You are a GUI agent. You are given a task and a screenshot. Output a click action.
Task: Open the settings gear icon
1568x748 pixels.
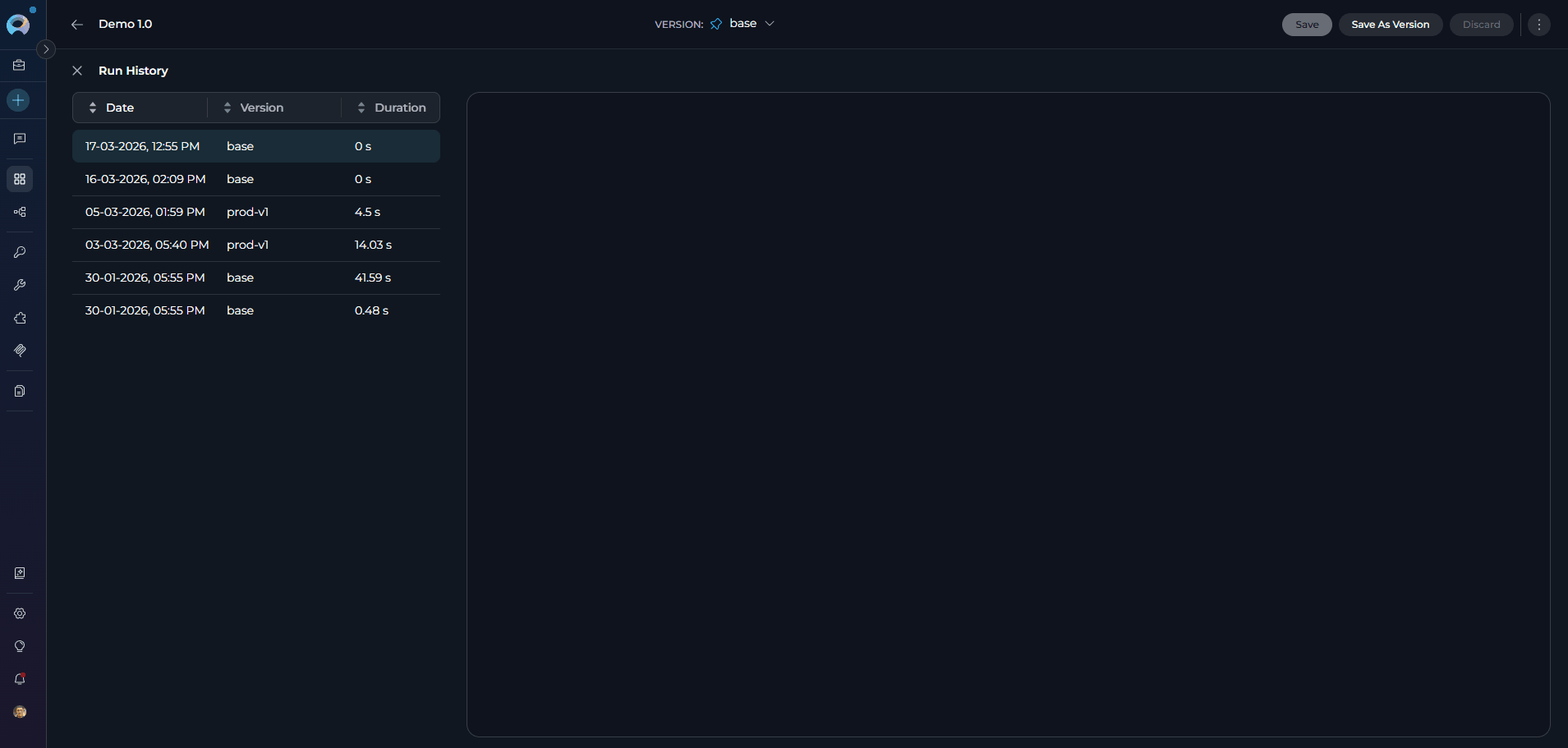click(x=20, y=613)
